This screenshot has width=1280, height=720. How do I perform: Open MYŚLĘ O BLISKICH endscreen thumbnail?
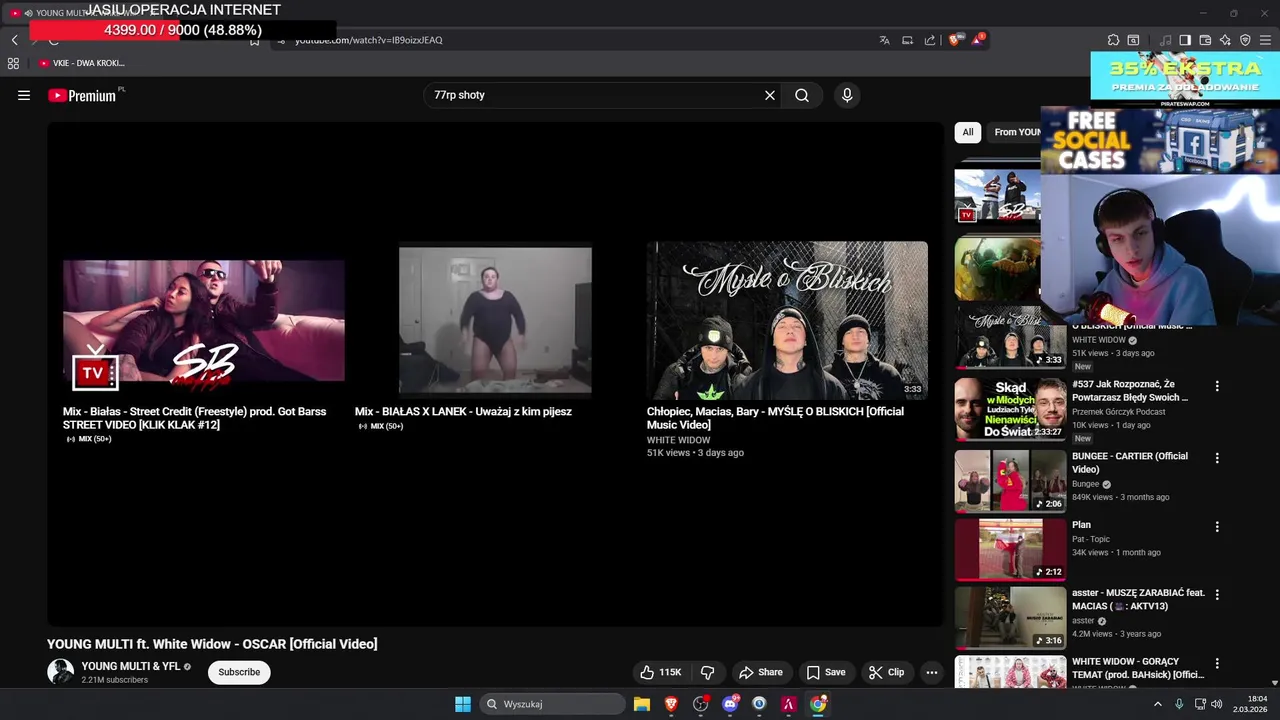787,320
